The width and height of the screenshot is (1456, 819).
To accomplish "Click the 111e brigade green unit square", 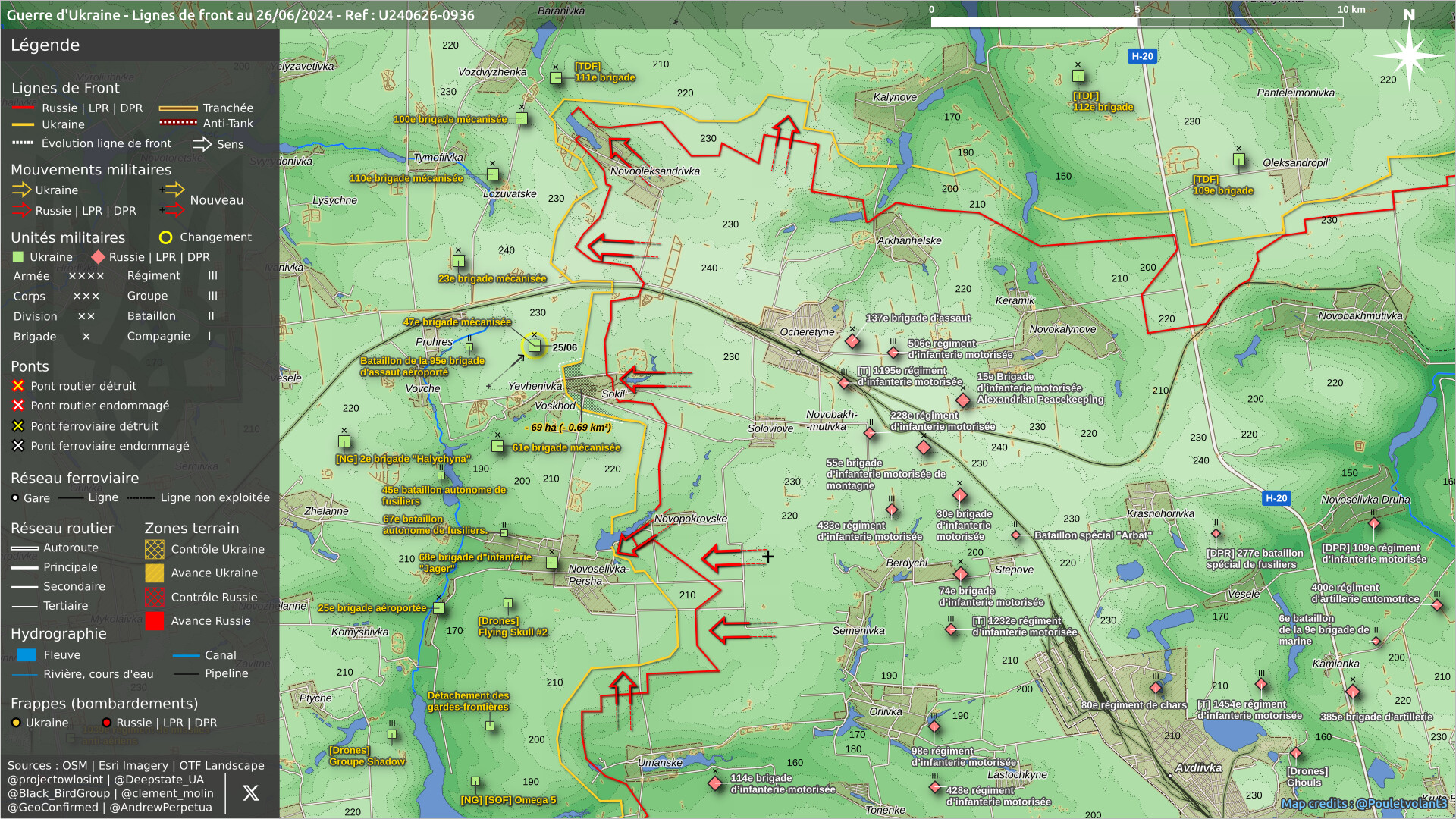I will coord(556,78).
